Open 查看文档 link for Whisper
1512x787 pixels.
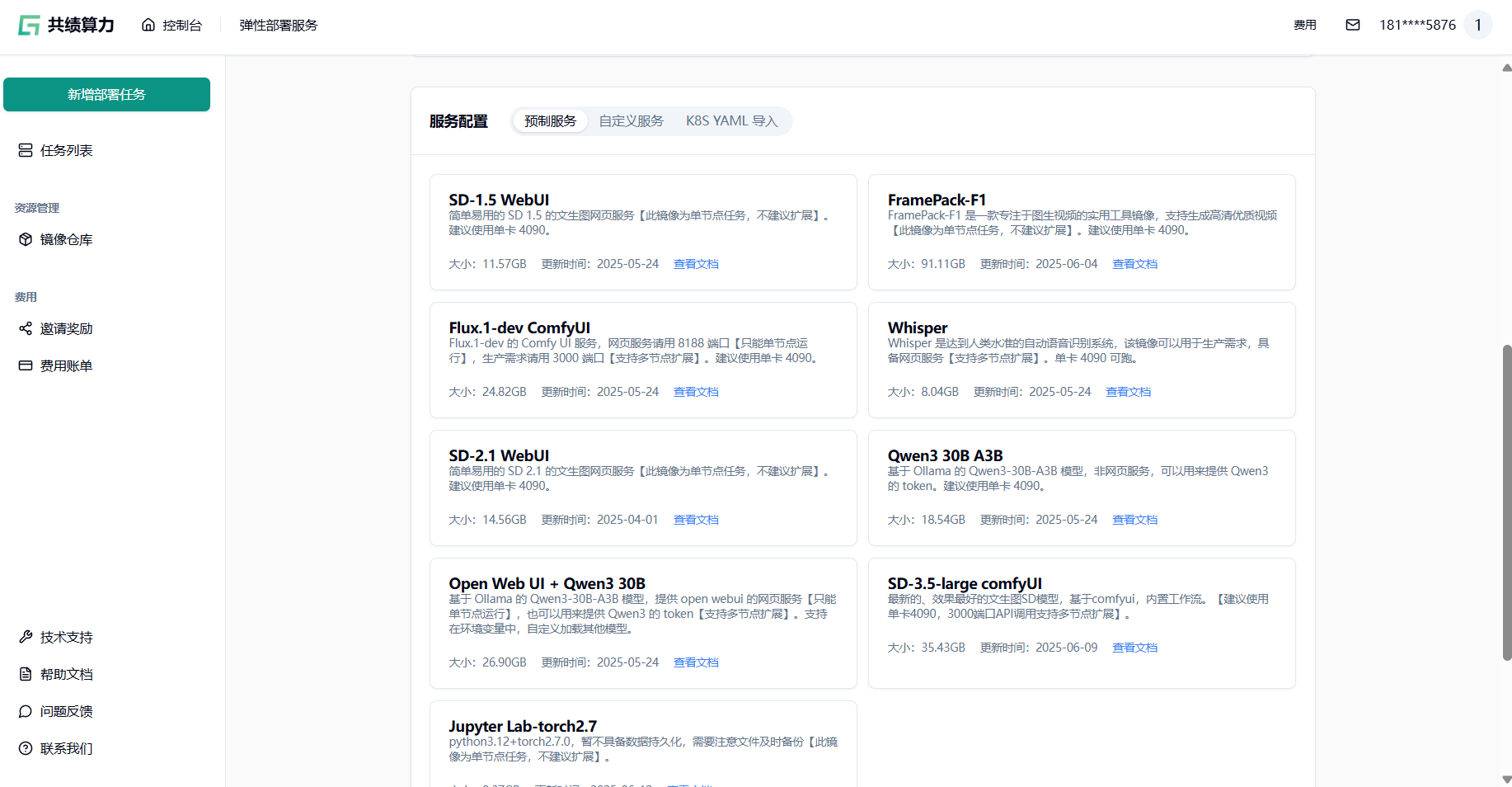click(1128, 392)
